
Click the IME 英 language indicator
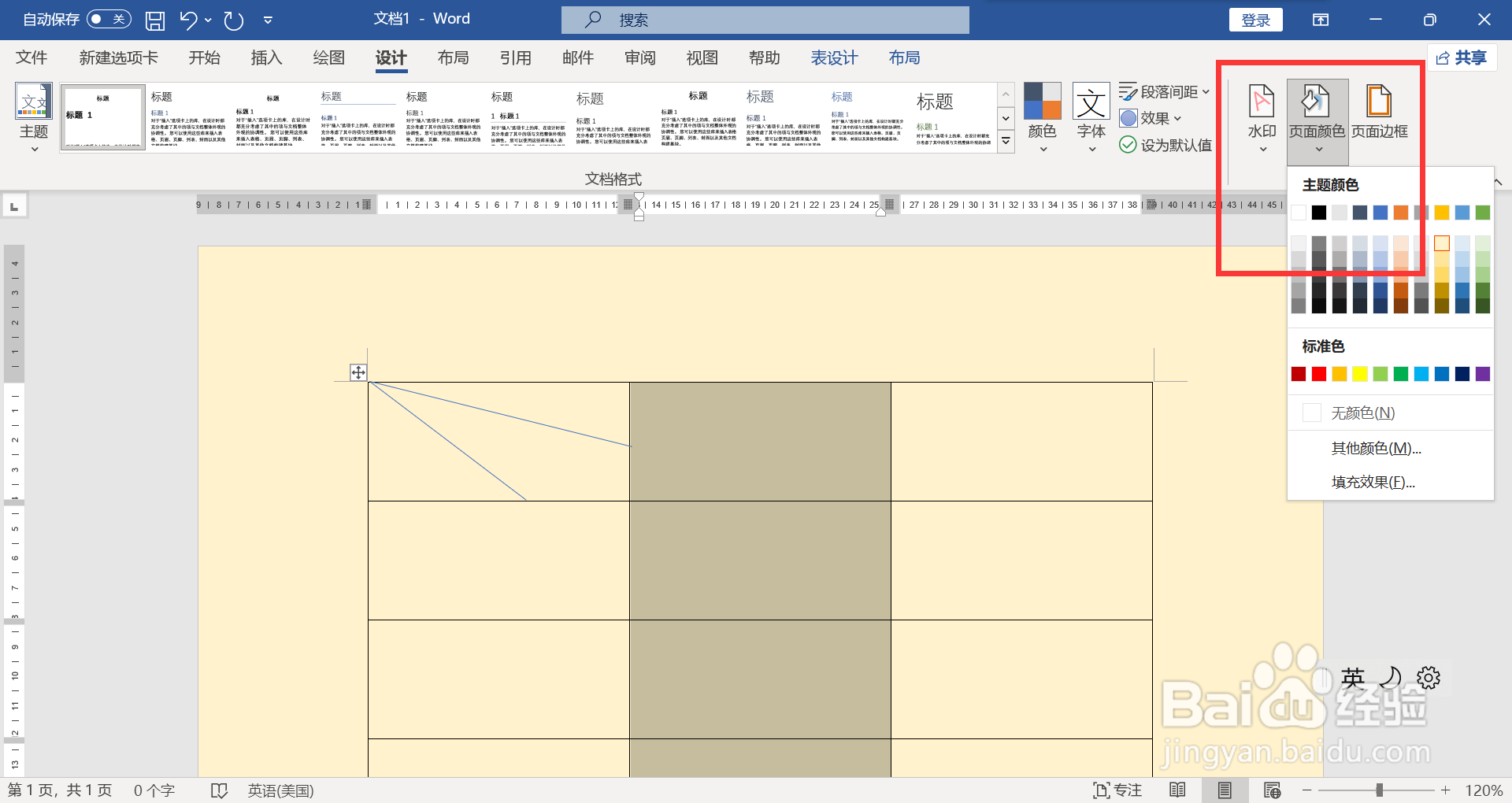coord(1353,678)
